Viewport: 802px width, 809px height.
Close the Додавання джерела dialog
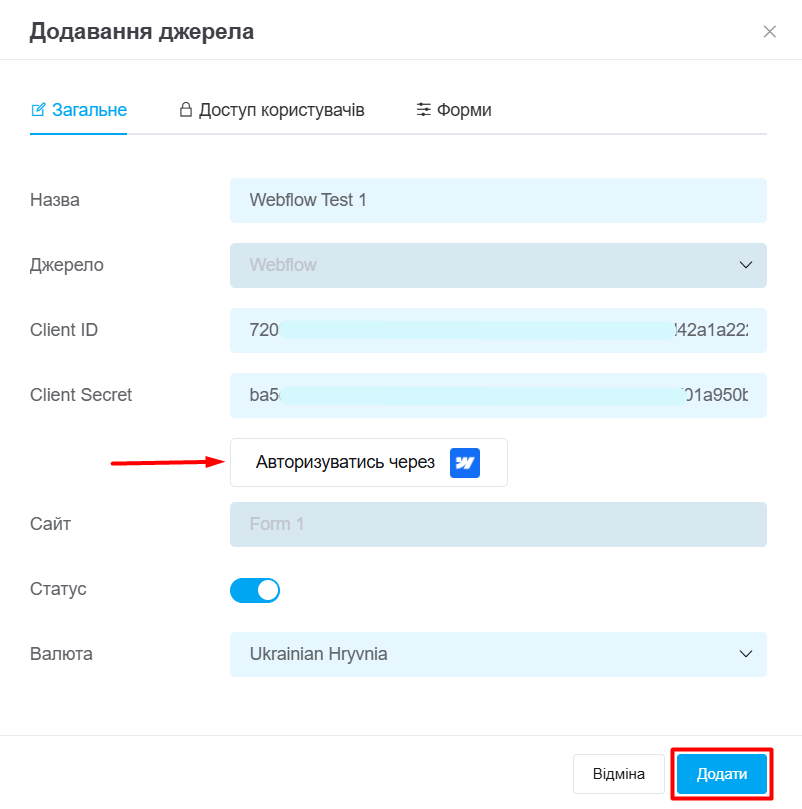769,31
